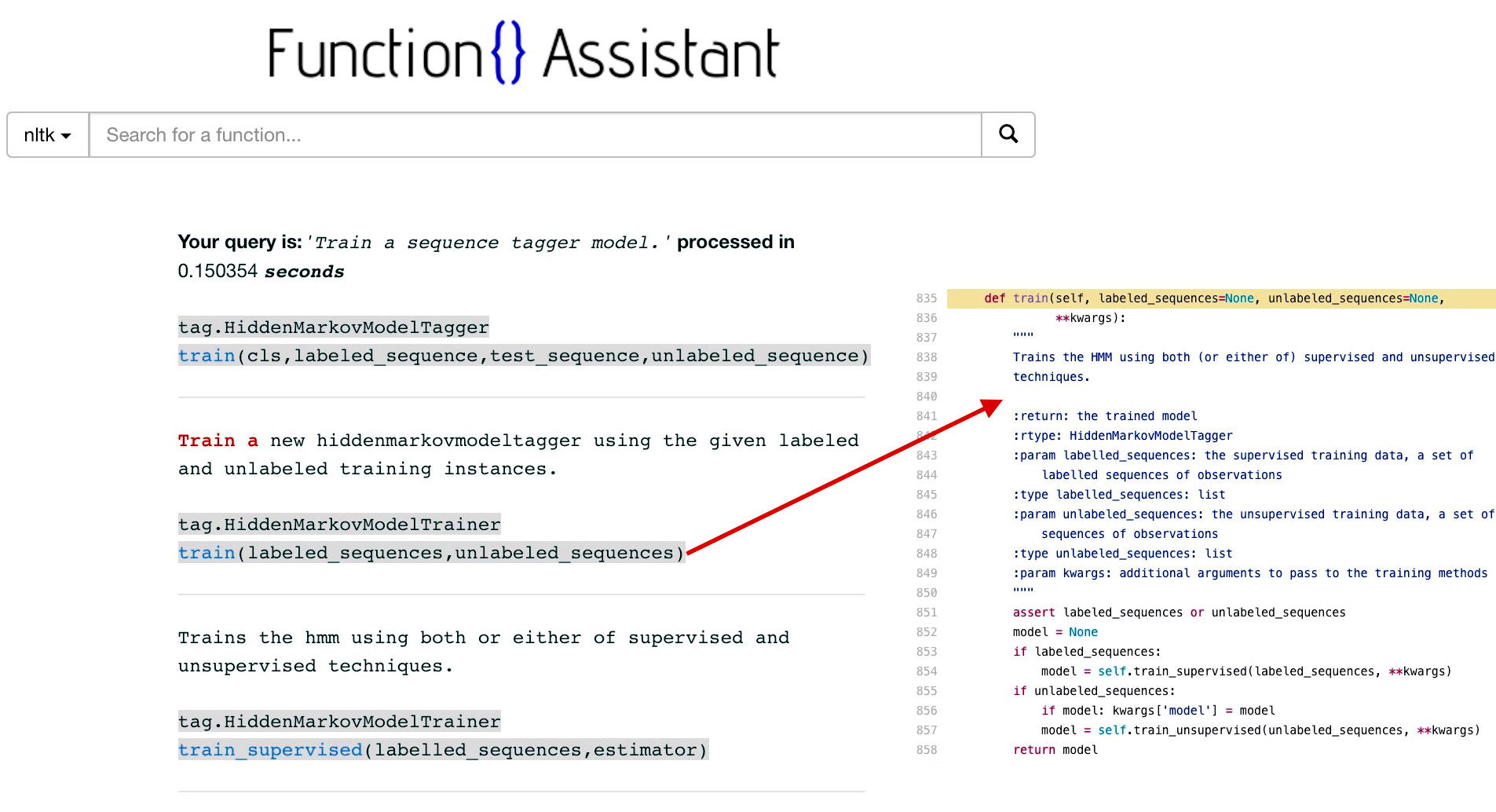Click the '**kwargs):' code line

tap(1091, 318)
